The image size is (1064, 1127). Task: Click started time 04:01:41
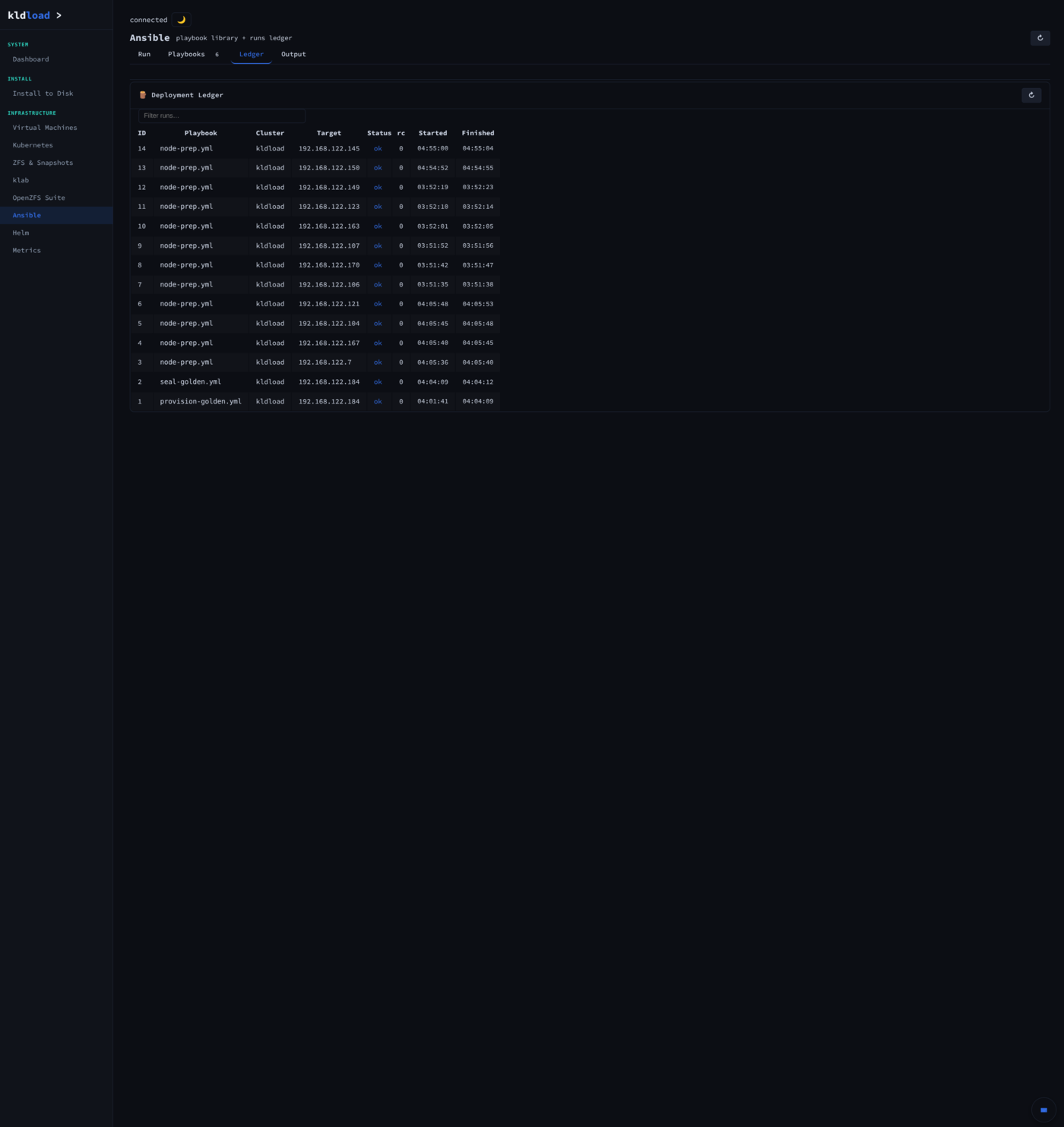[x=432, y=401]
